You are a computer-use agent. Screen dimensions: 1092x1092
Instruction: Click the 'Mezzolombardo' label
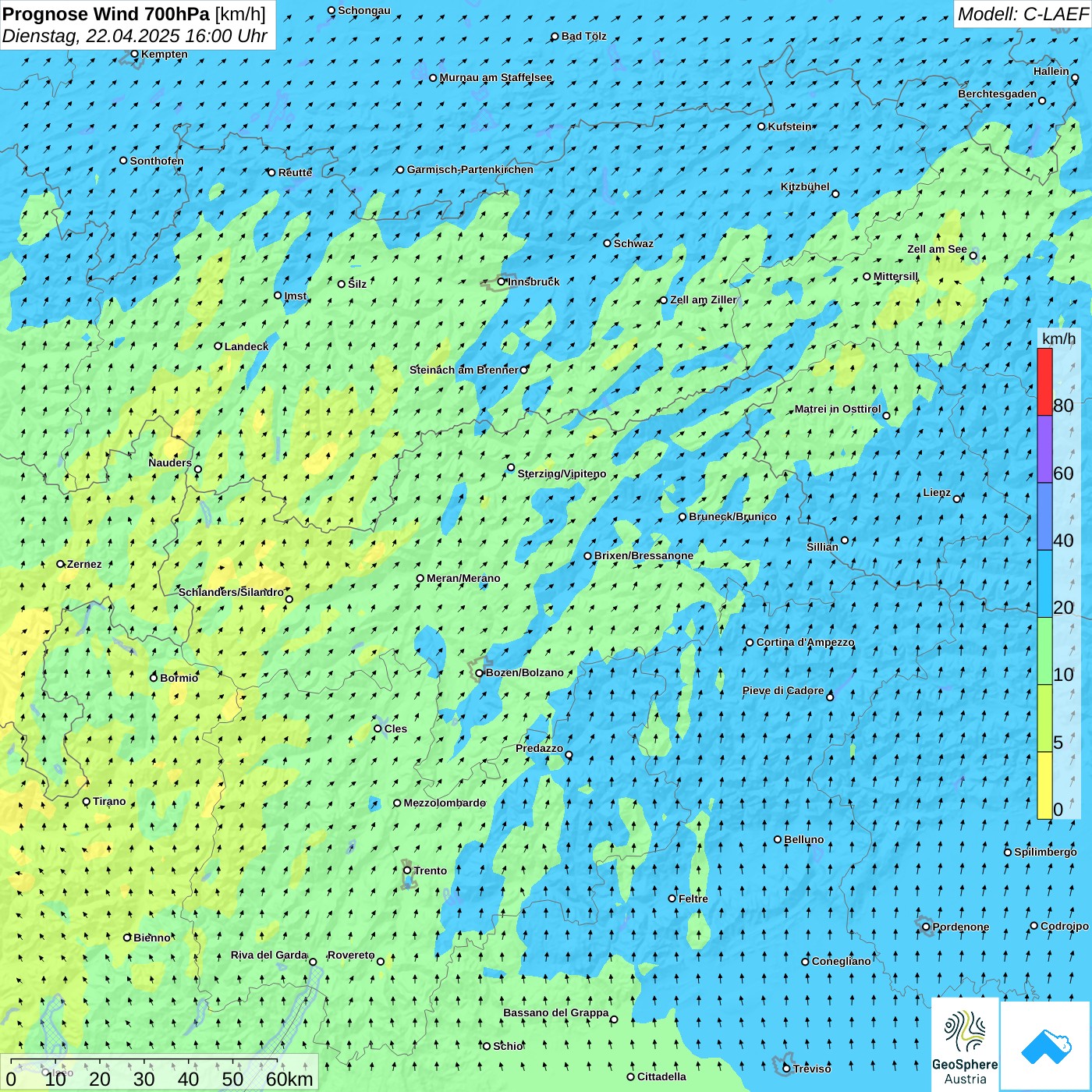pos(445,803)
